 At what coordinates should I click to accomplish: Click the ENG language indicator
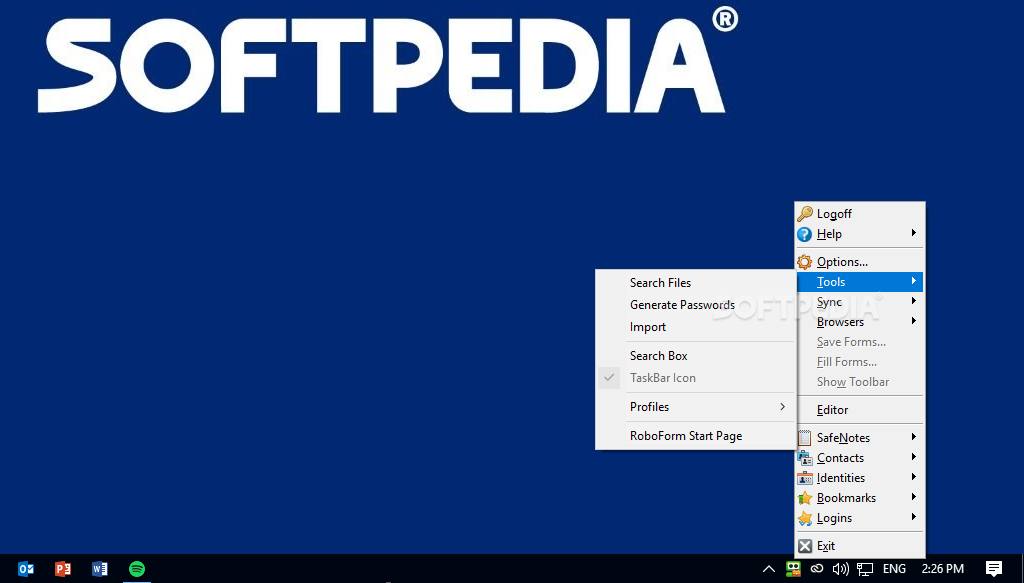(x=894, y=569)
